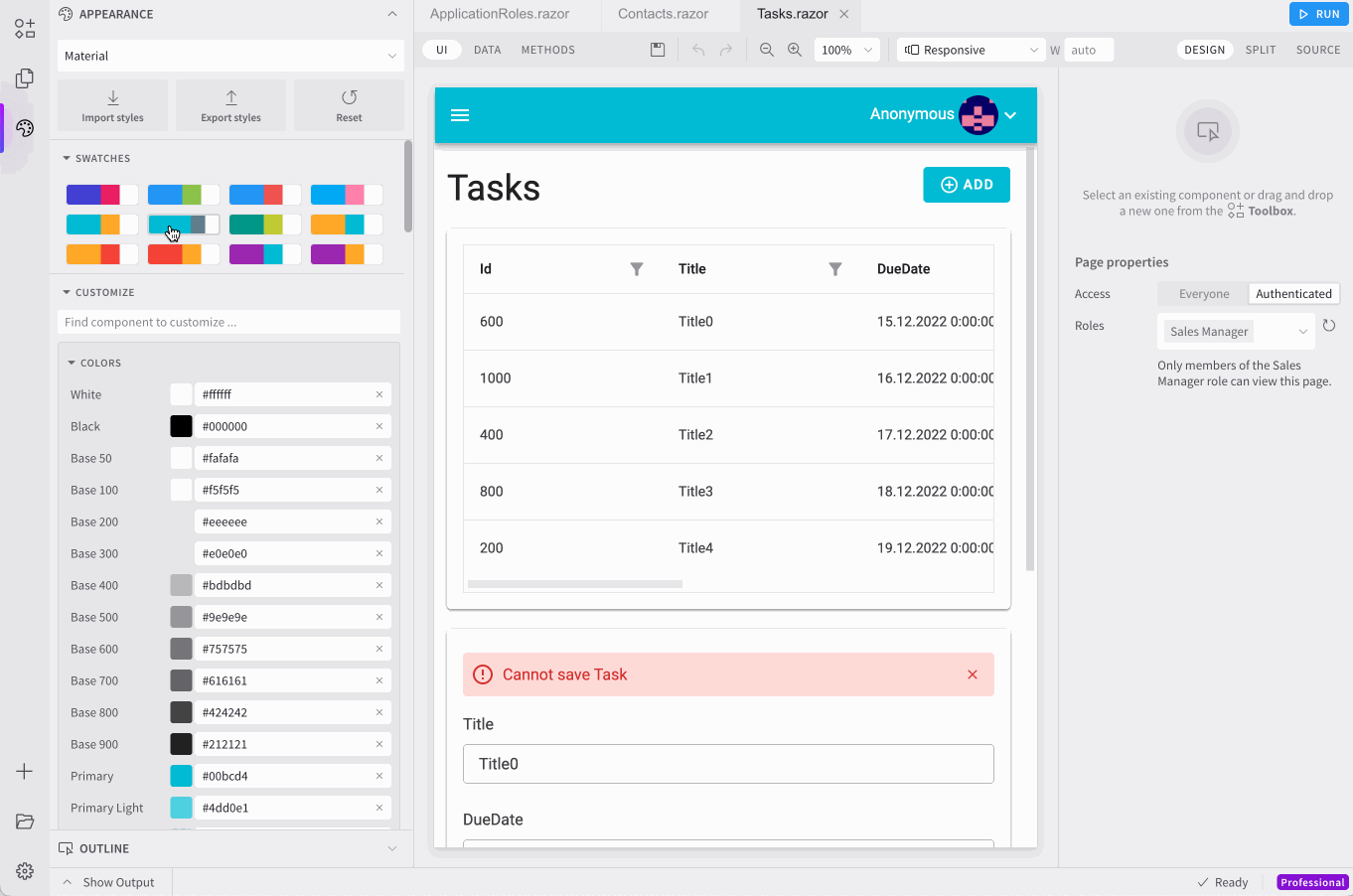This screenshot has height=896, width=1353.
Task: Select the Appearance palette icon in sidebar
Action: pos(25,128)
